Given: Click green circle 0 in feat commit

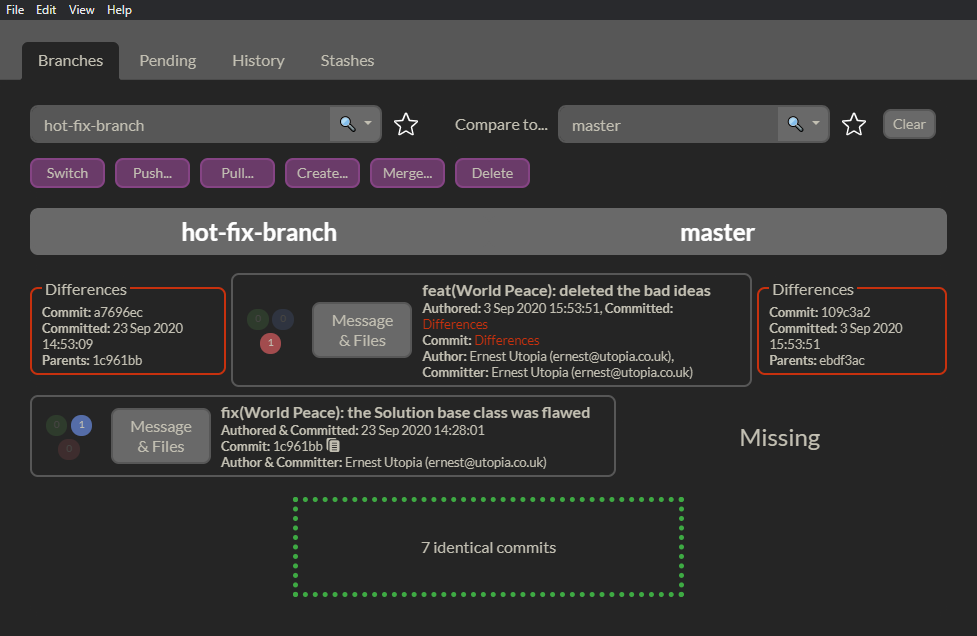Looking at the screenshot, I should click(258, 319).
